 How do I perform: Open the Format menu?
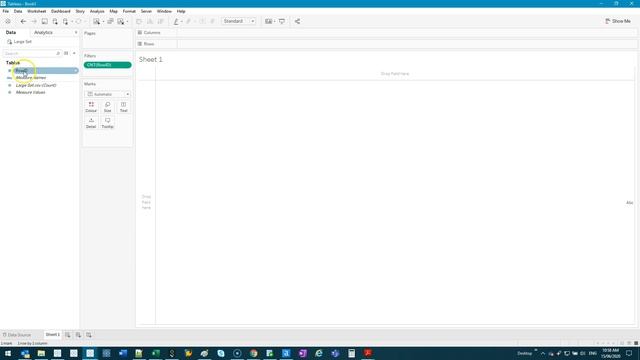click(129, 11)
